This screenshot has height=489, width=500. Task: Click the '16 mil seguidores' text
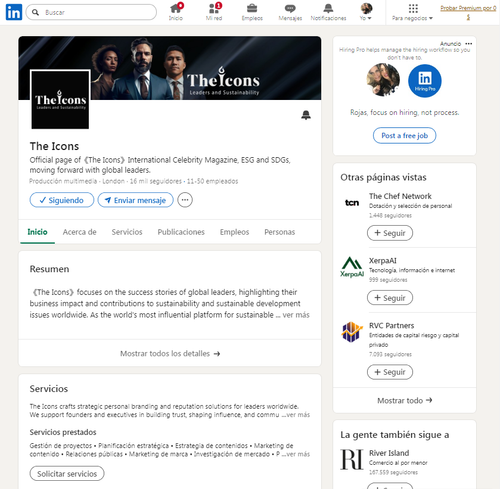click(x=156, y=181)
